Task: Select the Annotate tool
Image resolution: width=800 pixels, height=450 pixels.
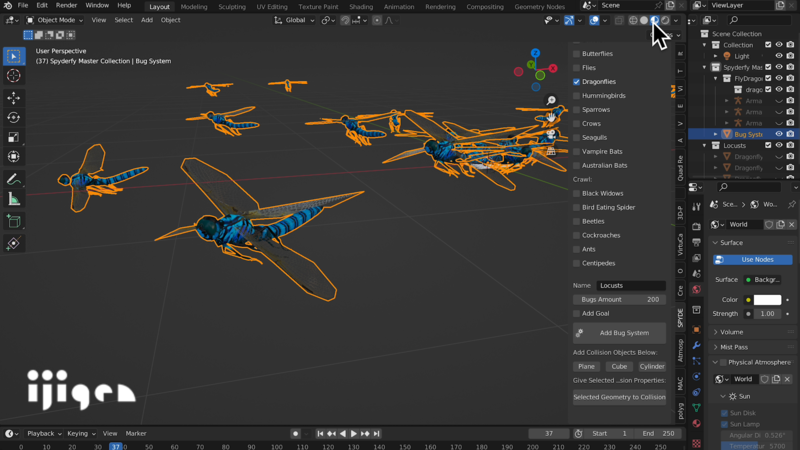Action: point(14,179)
